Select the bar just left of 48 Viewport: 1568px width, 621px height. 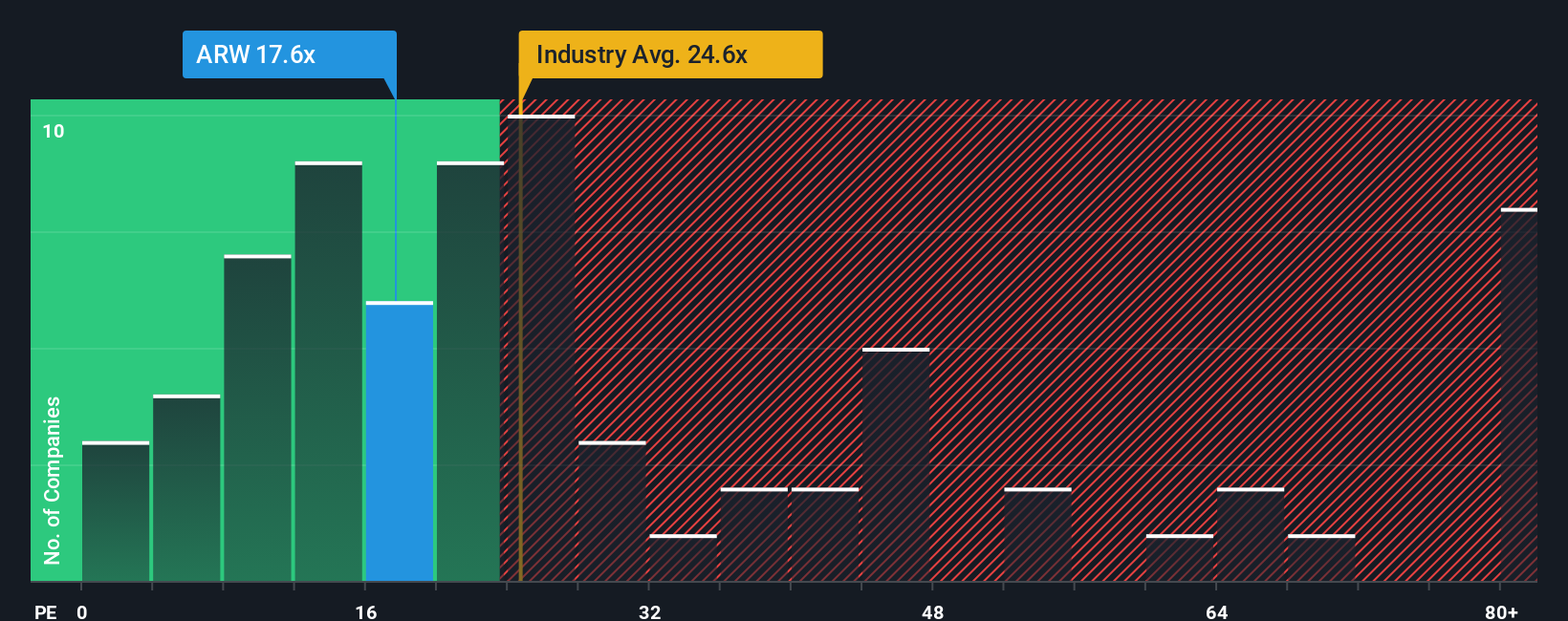click(x=896, y=464)
